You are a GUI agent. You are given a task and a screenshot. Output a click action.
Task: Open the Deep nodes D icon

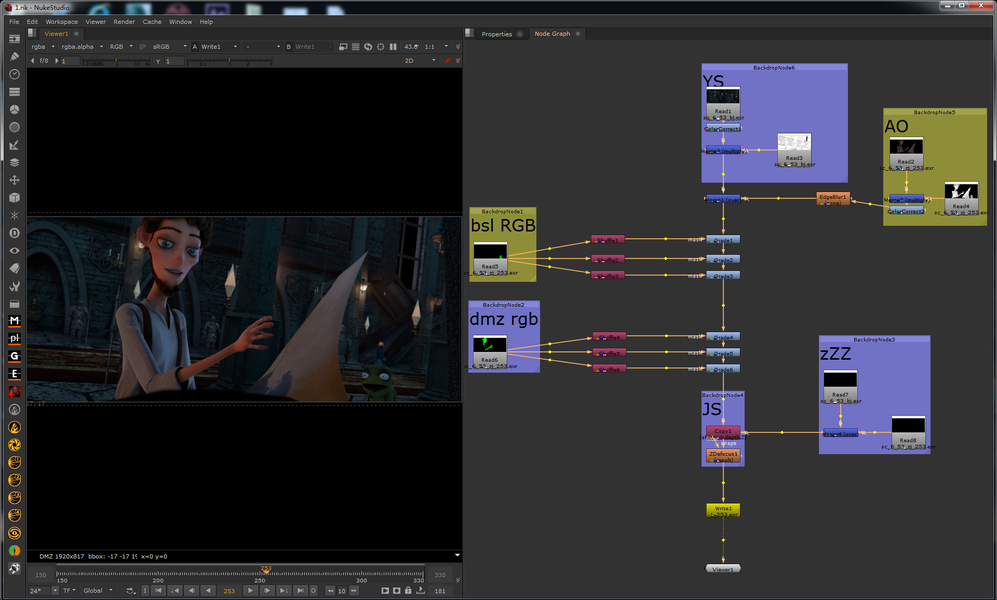point(14,233)
